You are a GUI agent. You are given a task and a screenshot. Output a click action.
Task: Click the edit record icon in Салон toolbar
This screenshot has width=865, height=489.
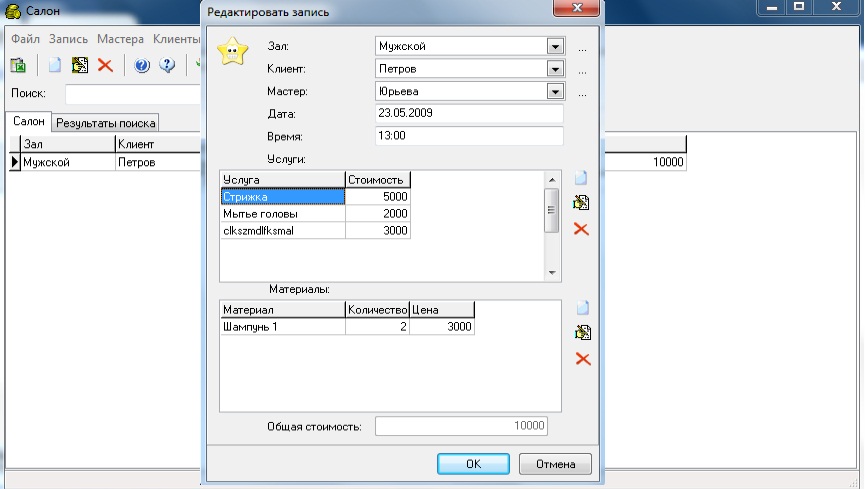(80, 65)
